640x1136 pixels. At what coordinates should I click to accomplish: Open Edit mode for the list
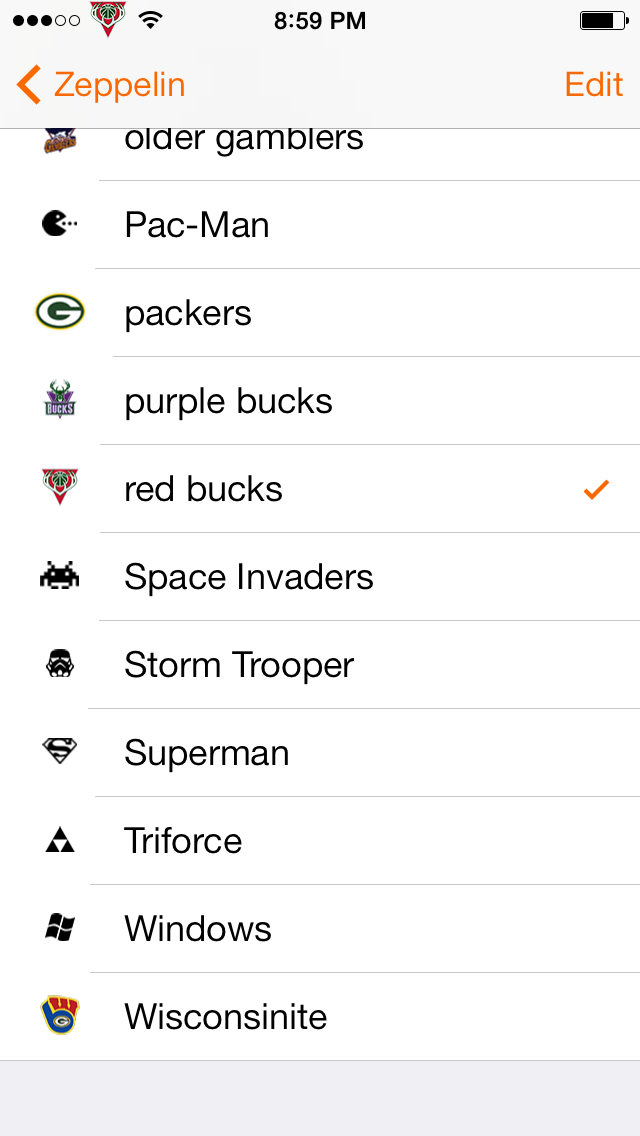(x=594, y=85)
